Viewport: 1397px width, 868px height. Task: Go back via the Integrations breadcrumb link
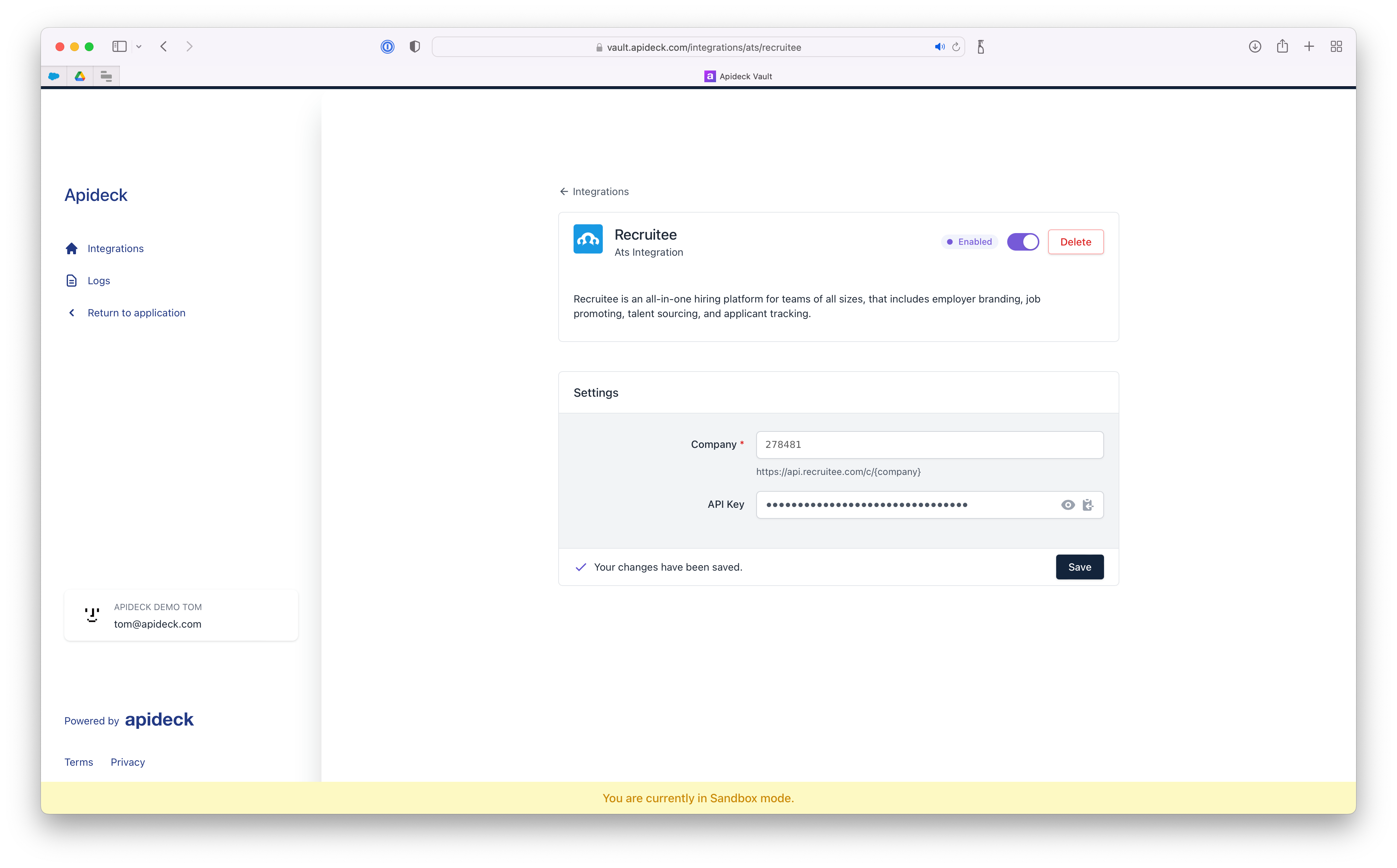tap(595, 192)
